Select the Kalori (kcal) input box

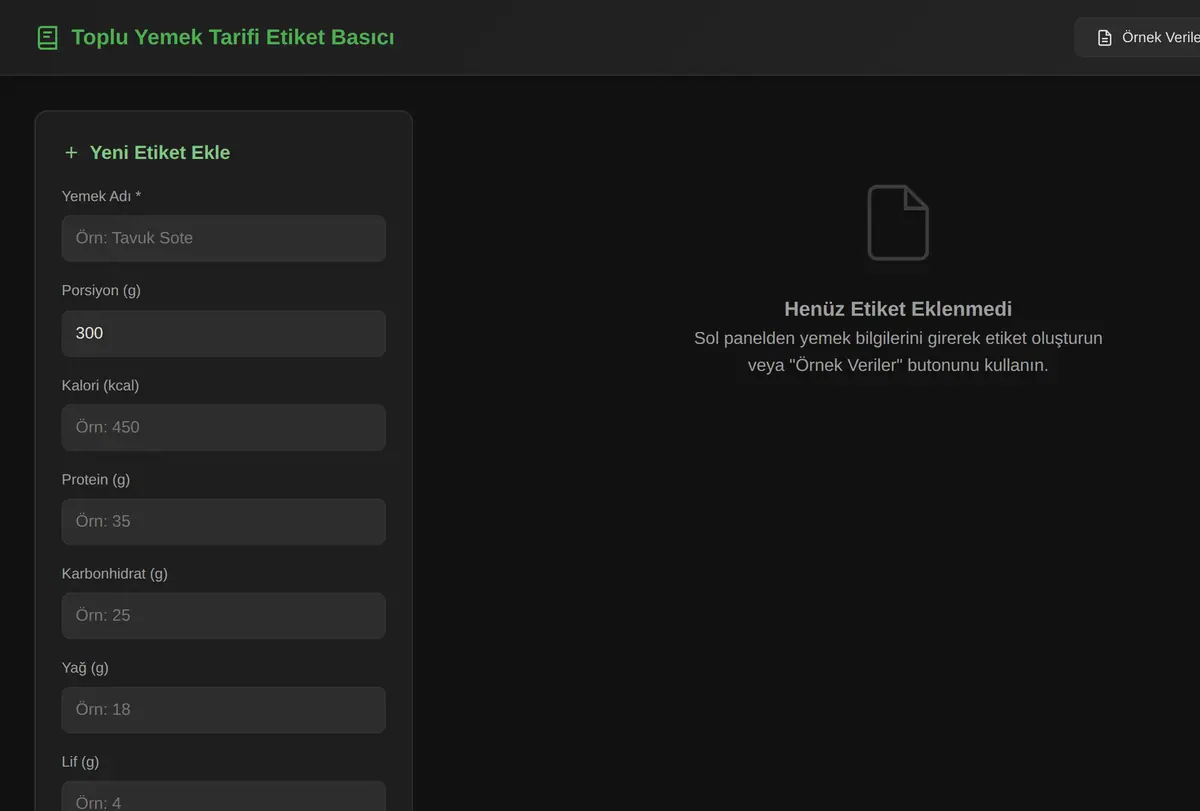224,427
